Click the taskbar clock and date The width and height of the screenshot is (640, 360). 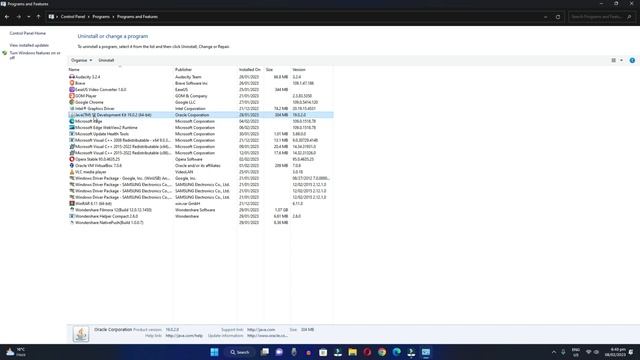pos(615,352)
